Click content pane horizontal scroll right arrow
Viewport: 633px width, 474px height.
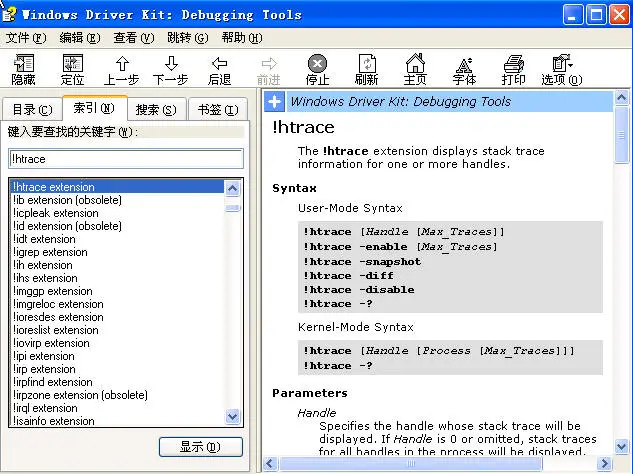[604, 463]
